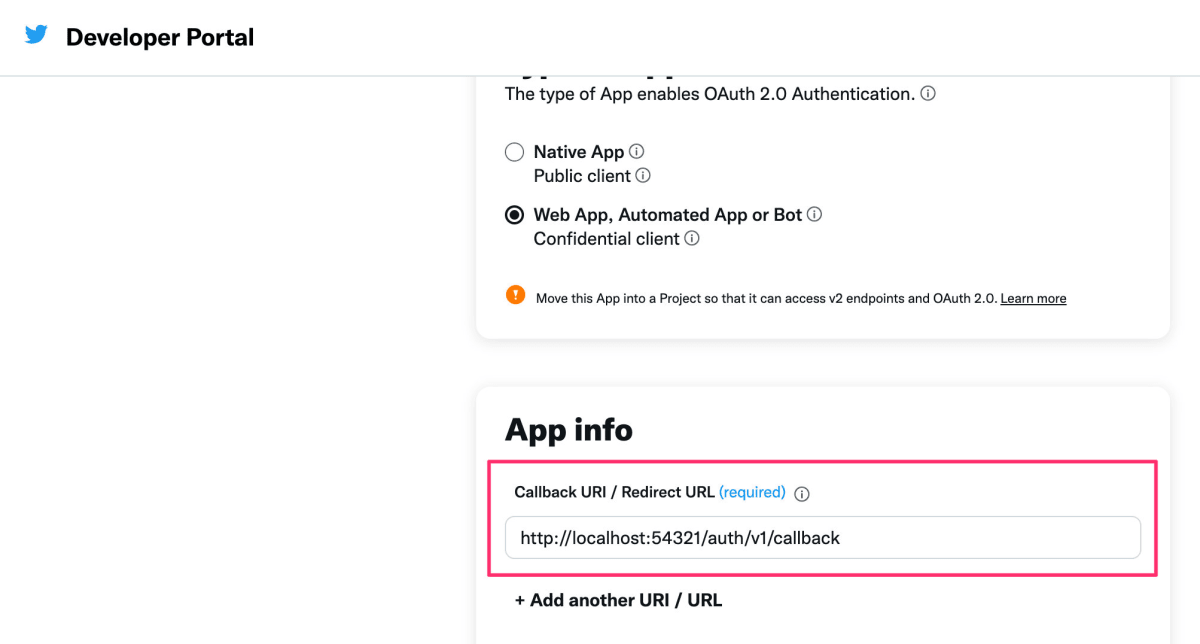1200x644 pixels.
Task: Open info icon beside OAuth 2.0 Authentication
Action: click(x=928, y=94)
